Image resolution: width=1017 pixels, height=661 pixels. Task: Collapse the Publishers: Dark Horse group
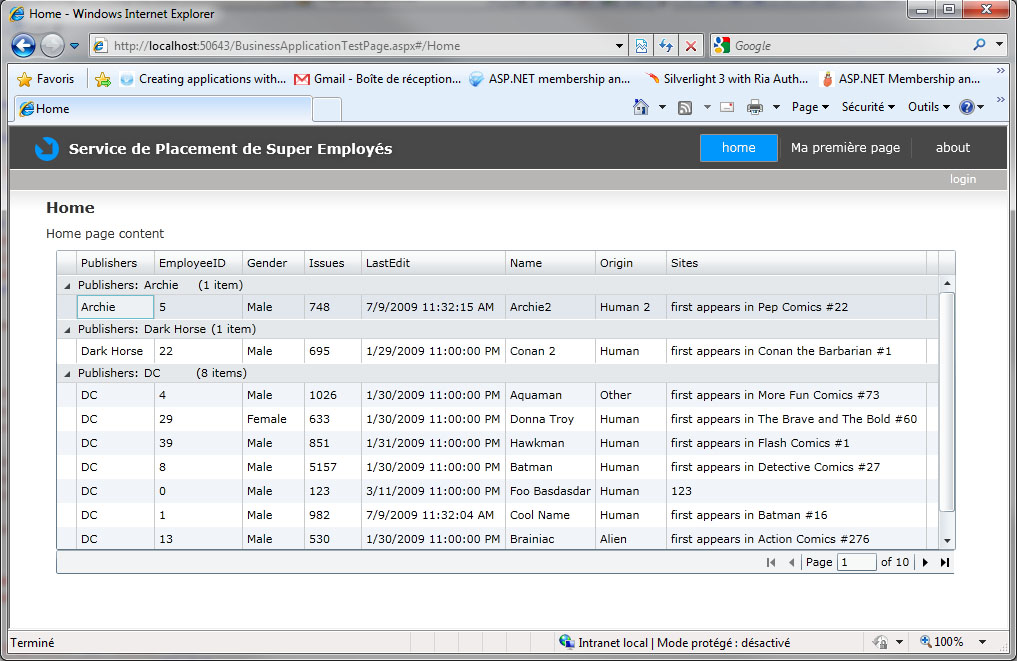click(x=68, y=329)
